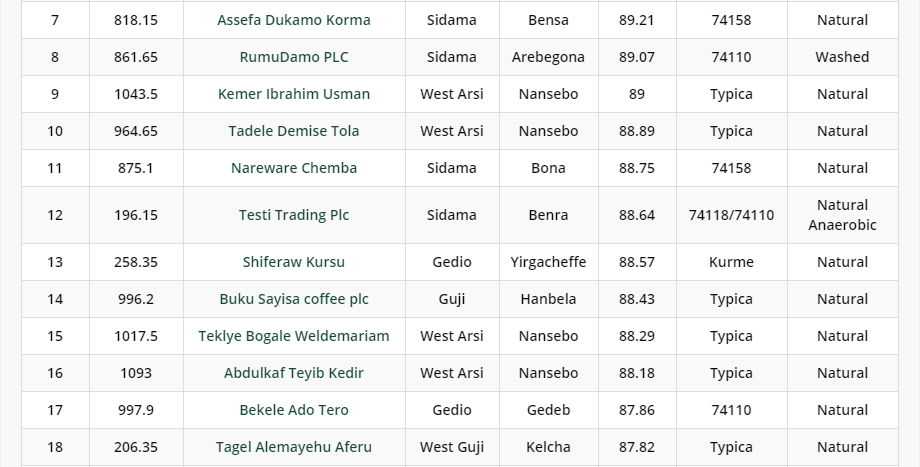The width and height of the screenshot is (920, 467).
Task: Click the 89.21 score cell
Action: [x=637, y=20]
